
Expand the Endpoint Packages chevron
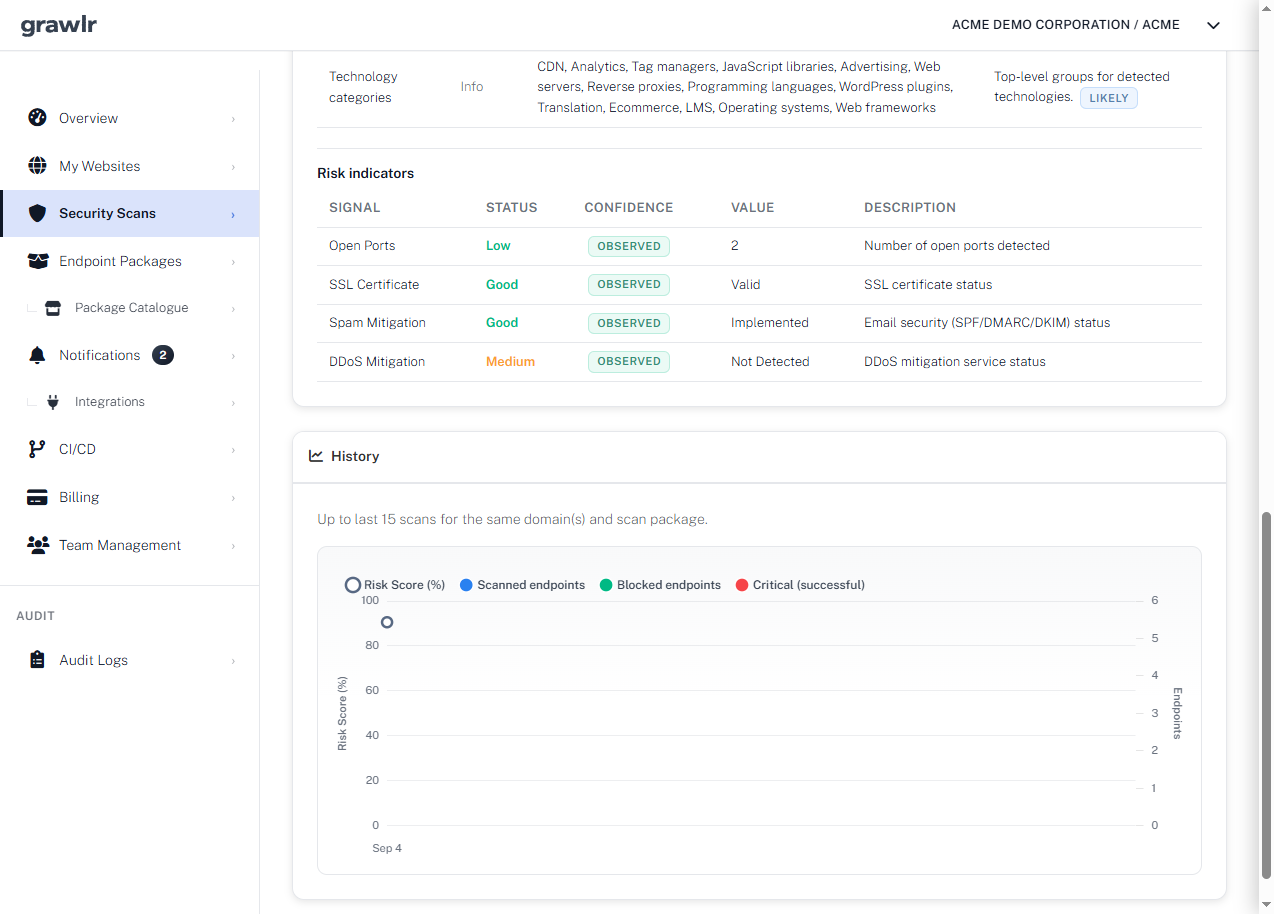click(x=233, y=262)
